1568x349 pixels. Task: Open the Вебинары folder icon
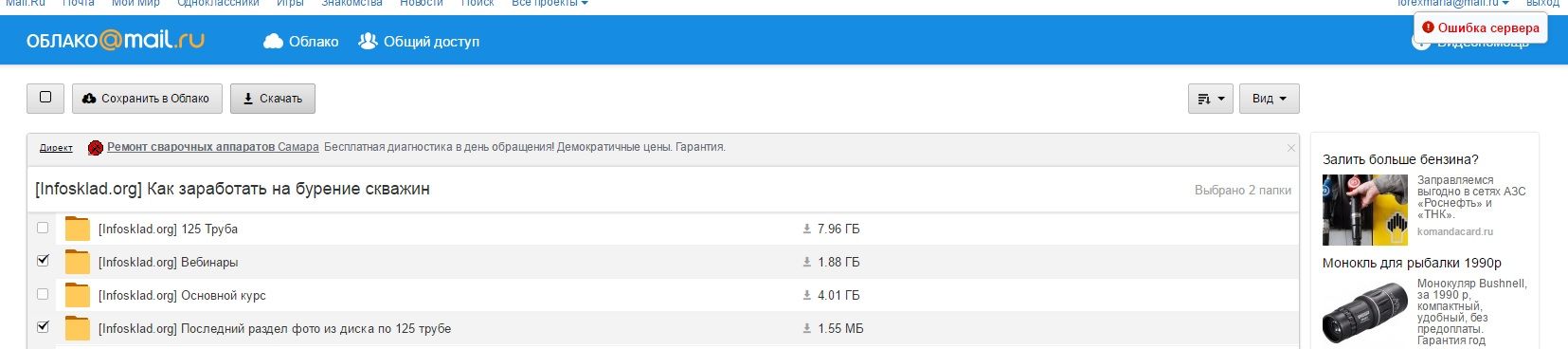[77, 262]
